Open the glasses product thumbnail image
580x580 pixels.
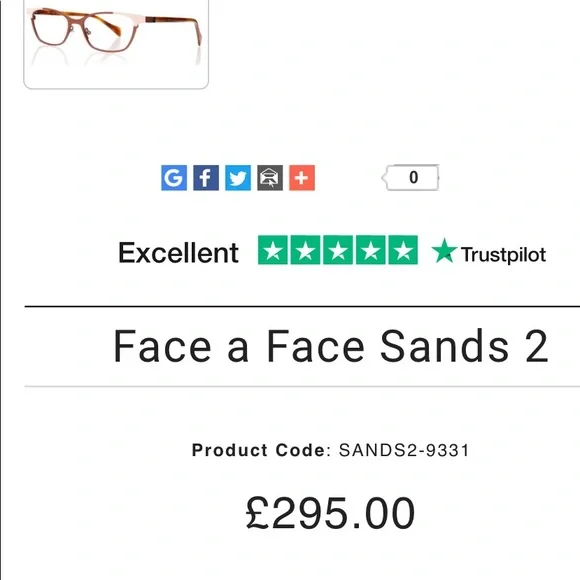pos(116,43)
